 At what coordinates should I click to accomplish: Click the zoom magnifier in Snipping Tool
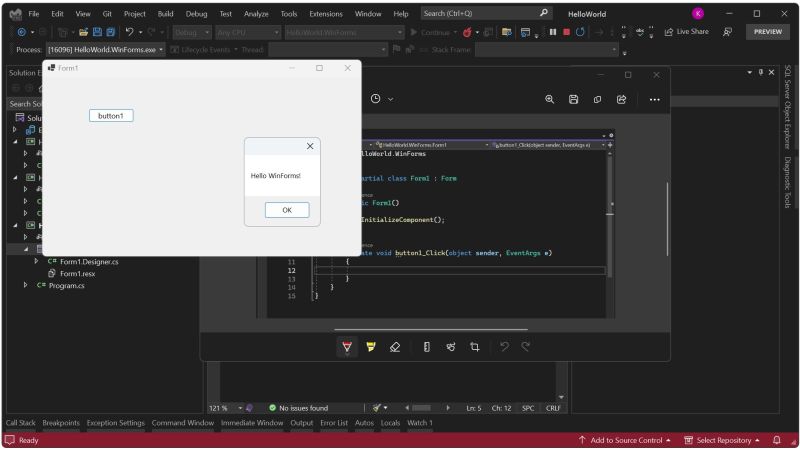pyautogui.click(x=549, y=99)
